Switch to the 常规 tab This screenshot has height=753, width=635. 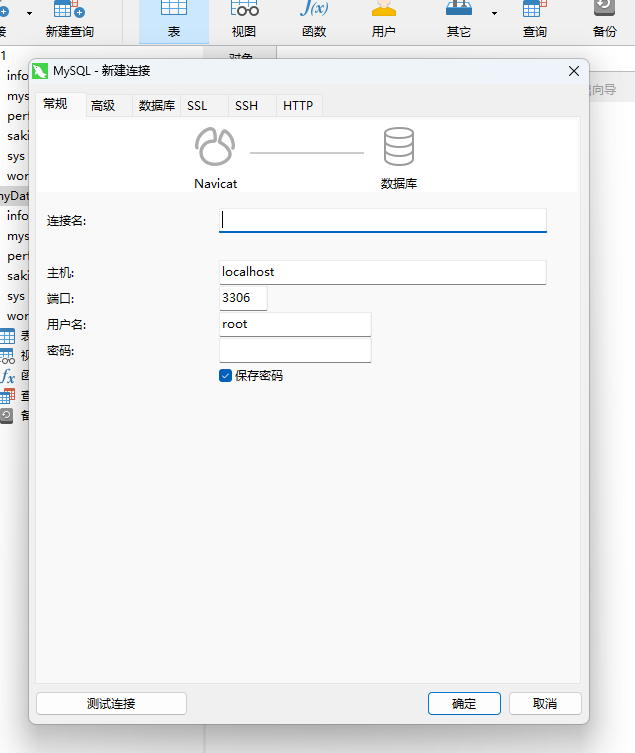(61, 104)
